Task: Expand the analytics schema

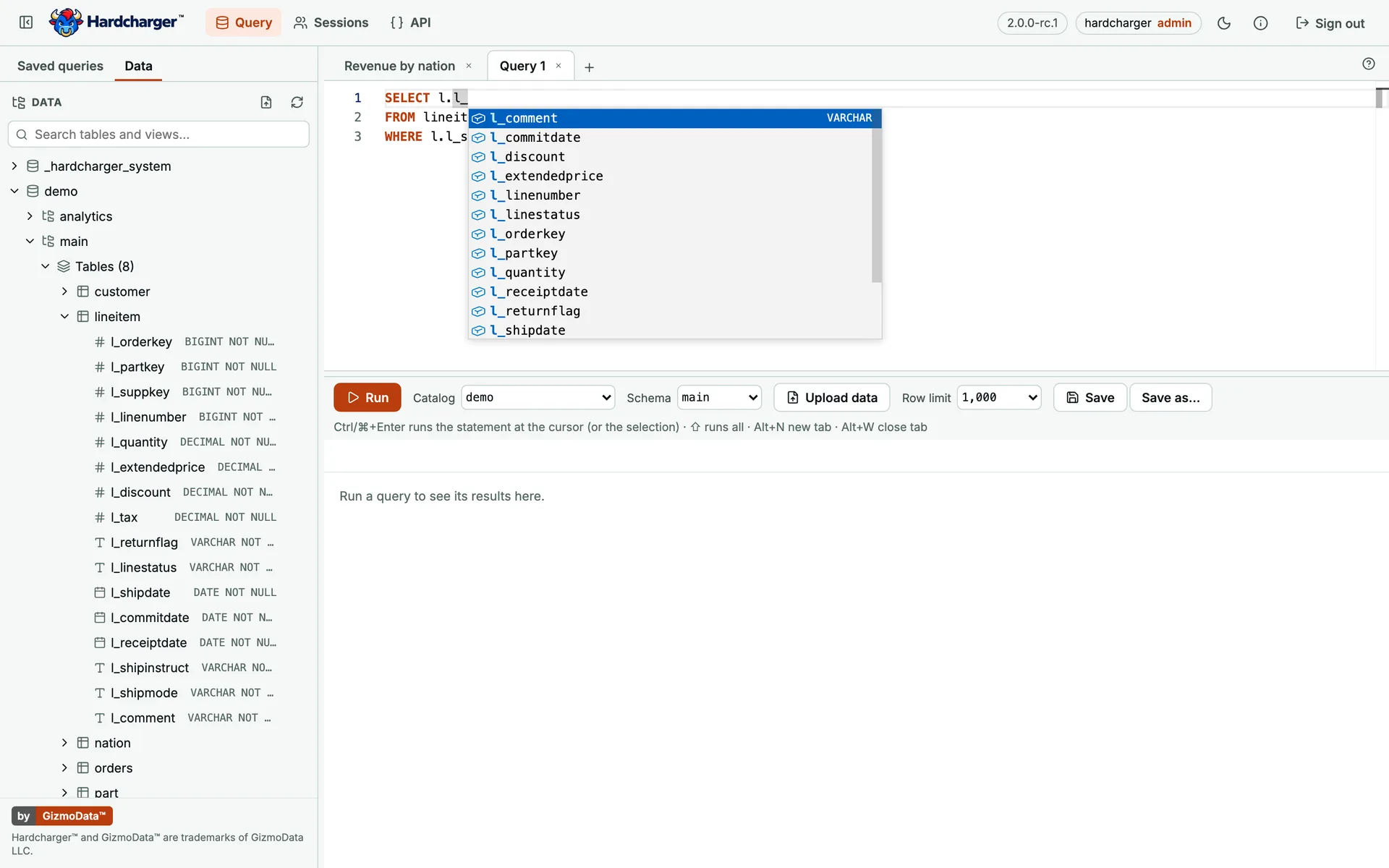Action: tap(30, 216)
